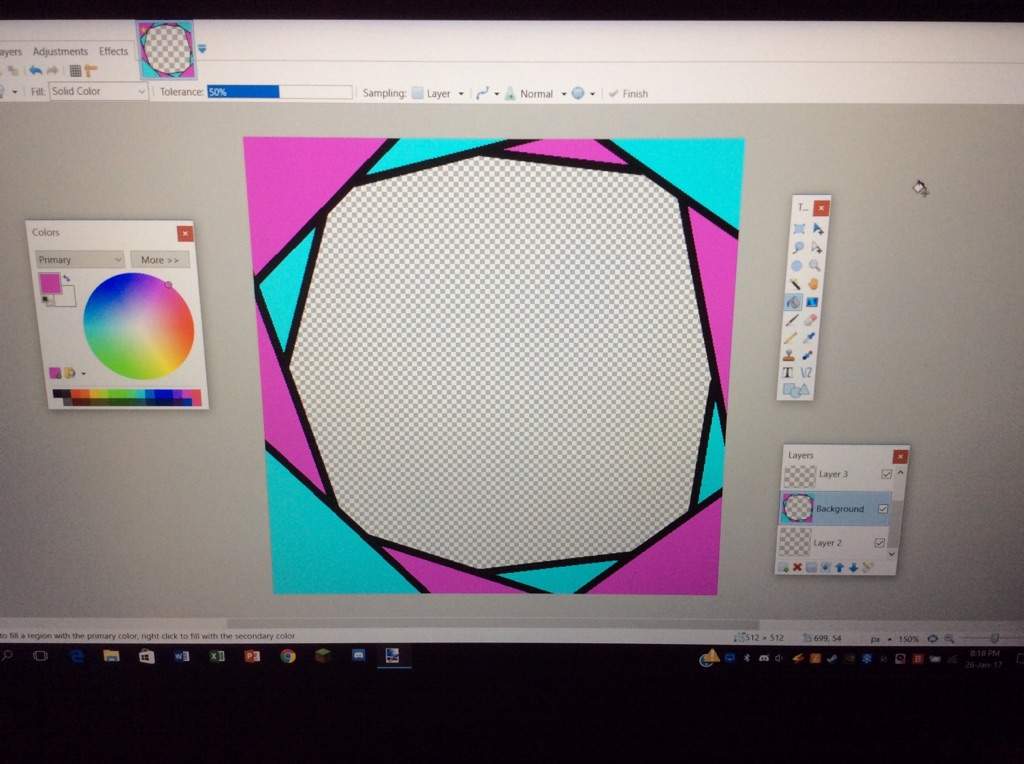Image resolution: width=1024 pixels, height=764 pixels.
Task: Add a new layer in Layers panel
Action: click(x=784, y=567)
